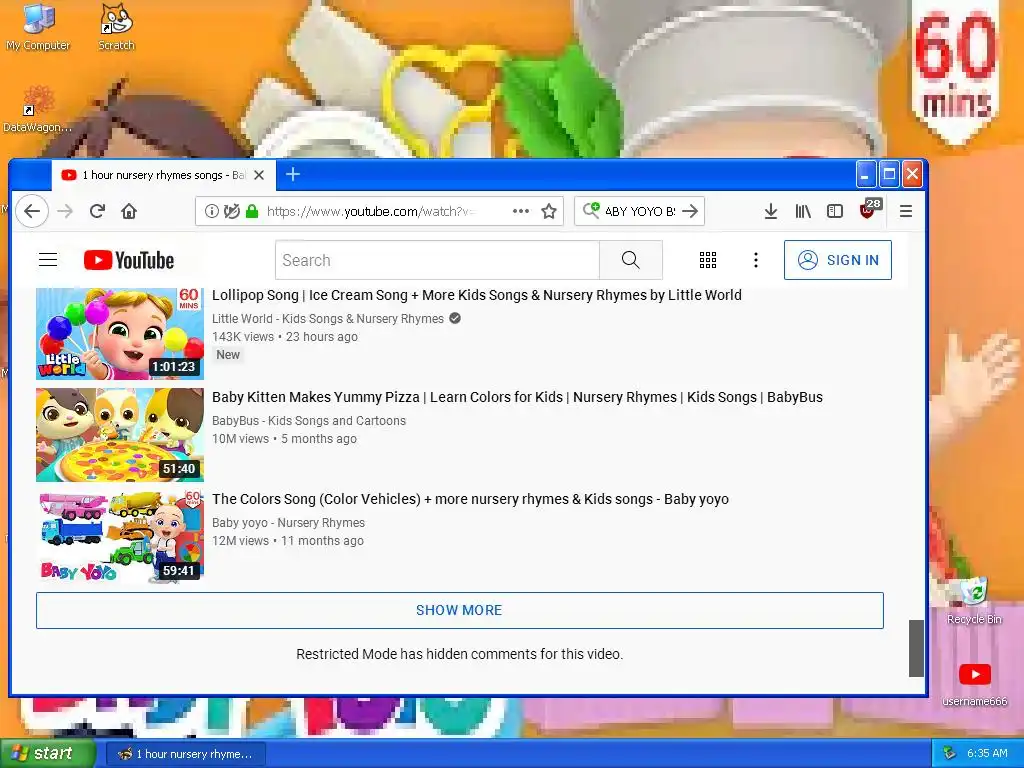Open The Colors Song title link

[x=470, y=499]
